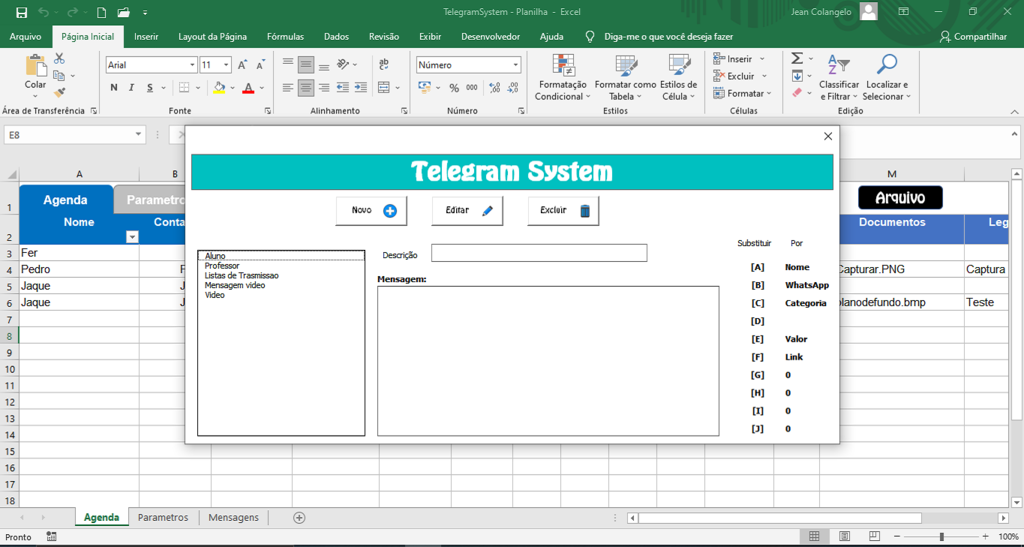
Task: Click merge and center icon
Action: [x=384, y=87]
